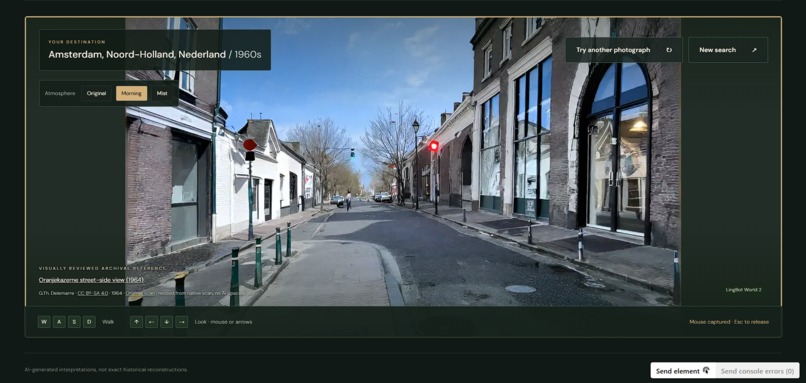Click the refresh icon in Try another photograph
The width and height of the screenshot is (806, 383).
coord(669,50)
